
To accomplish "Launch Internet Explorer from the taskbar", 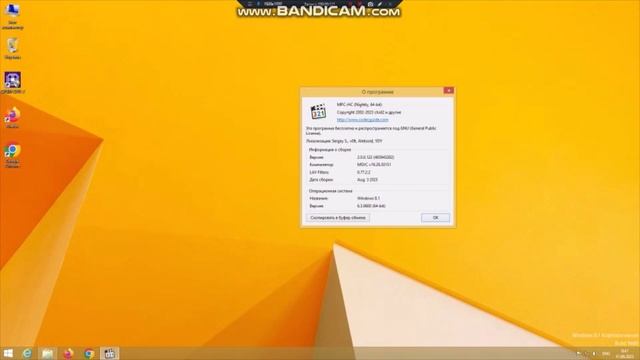I will (x=27, y=353).
